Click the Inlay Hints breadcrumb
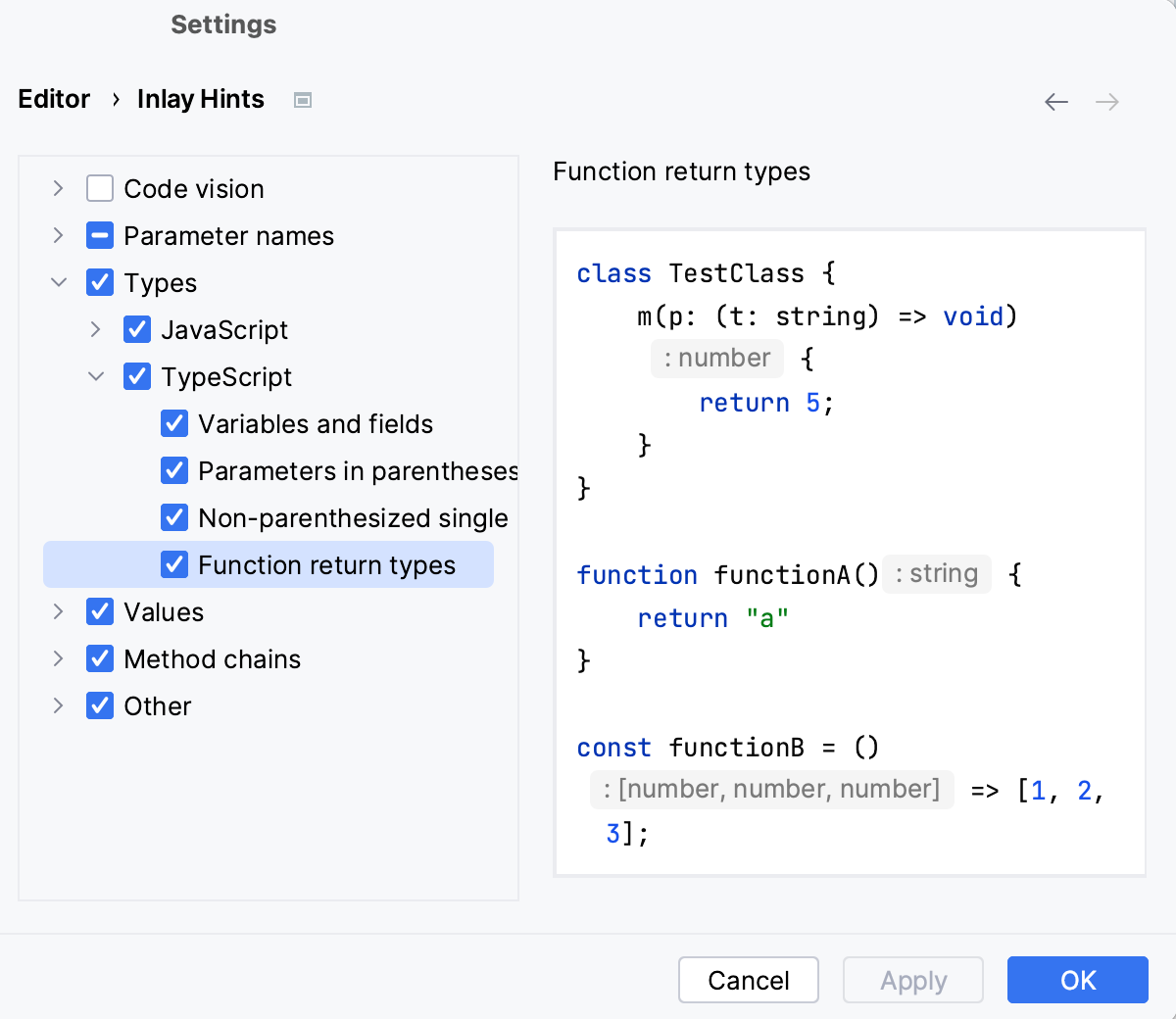 (200, 99)
